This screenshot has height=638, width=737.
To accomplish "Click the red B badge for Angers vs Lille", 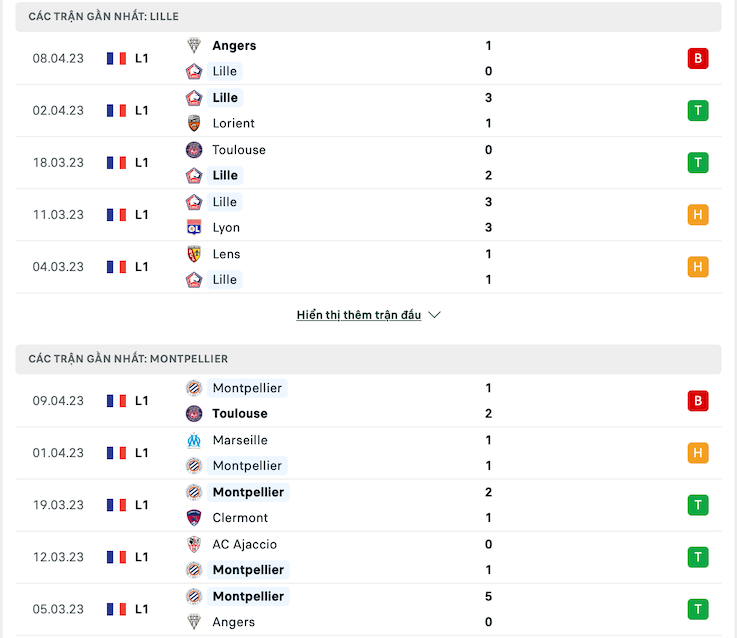I will (x=698, y=58).
